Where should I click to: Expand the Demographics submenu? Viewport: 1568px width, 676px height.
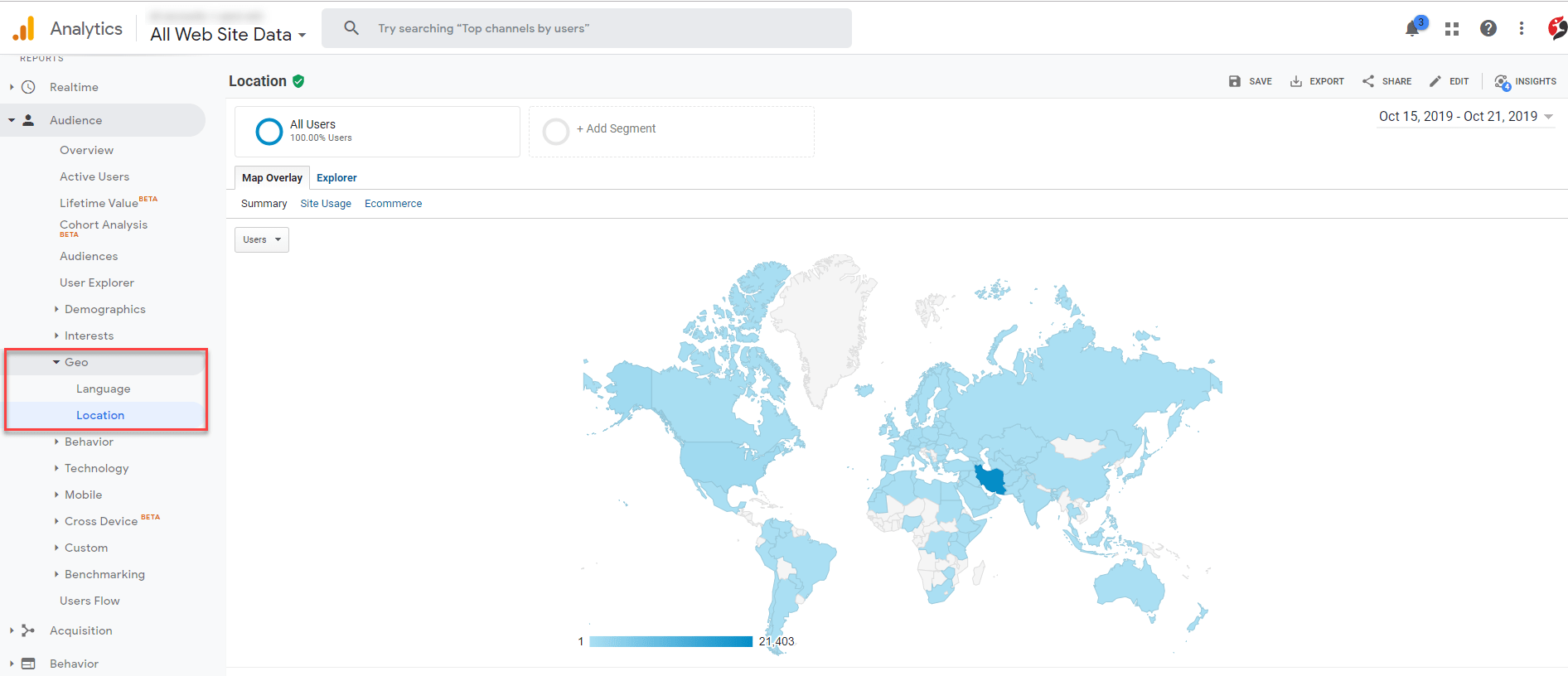coord(56,309)
